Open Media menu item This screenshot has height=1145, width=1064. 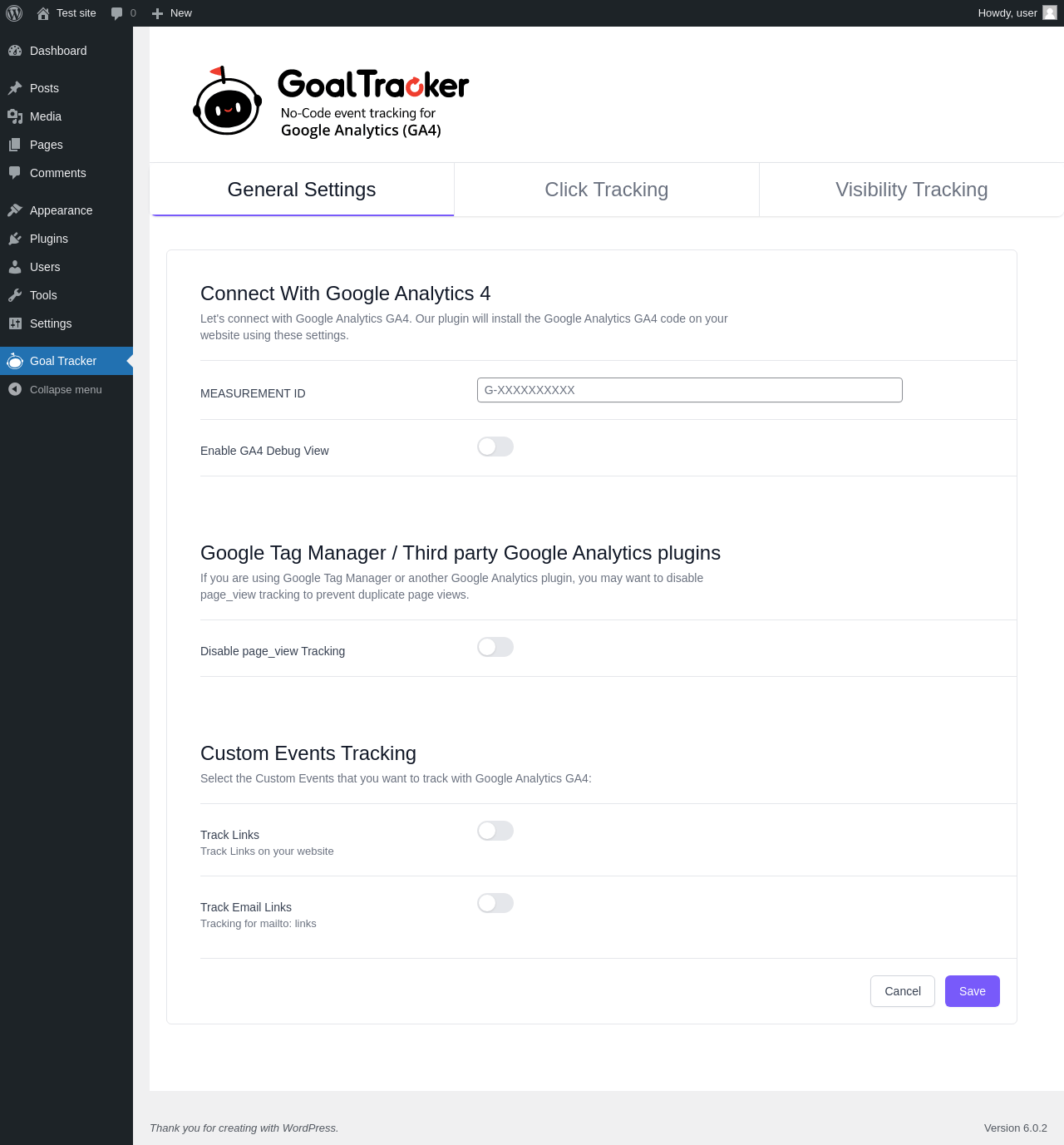tap(66, 116)
